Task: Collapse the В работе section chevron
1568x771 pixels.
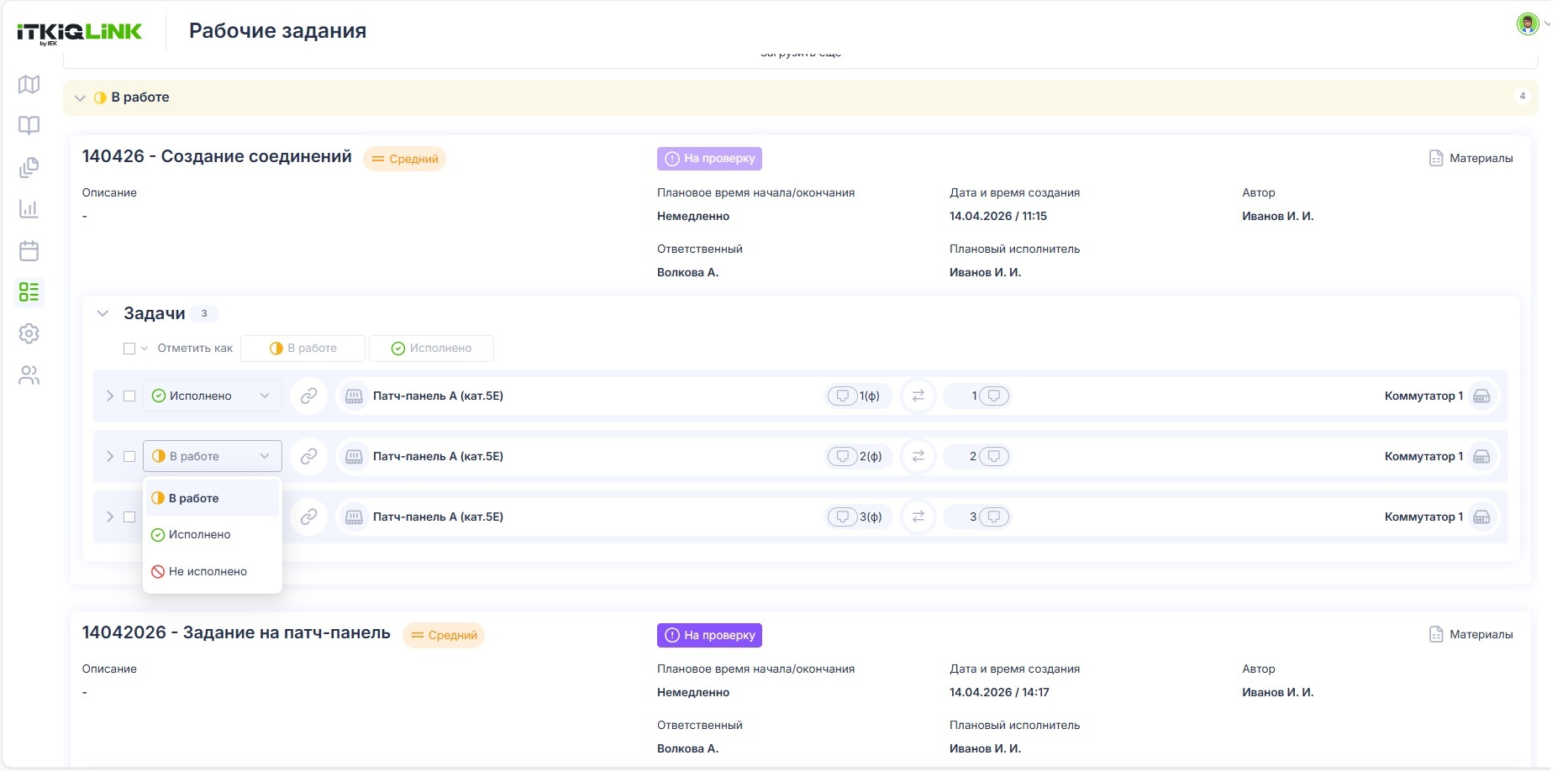Action: (x=80, y=97)
